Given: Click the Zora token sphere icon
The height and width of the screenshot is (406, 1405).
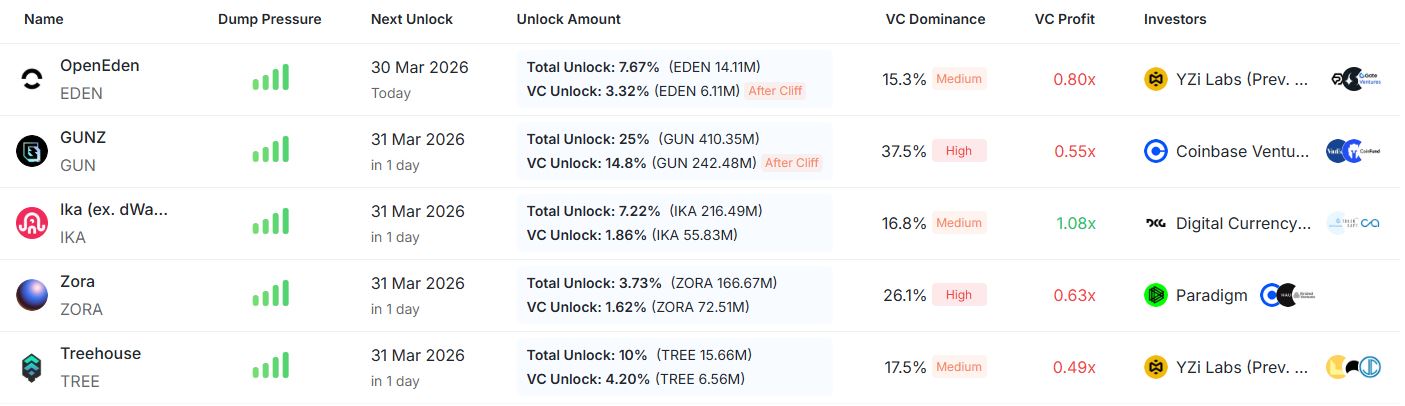Looking at the screenshot, I should (32, 295).
